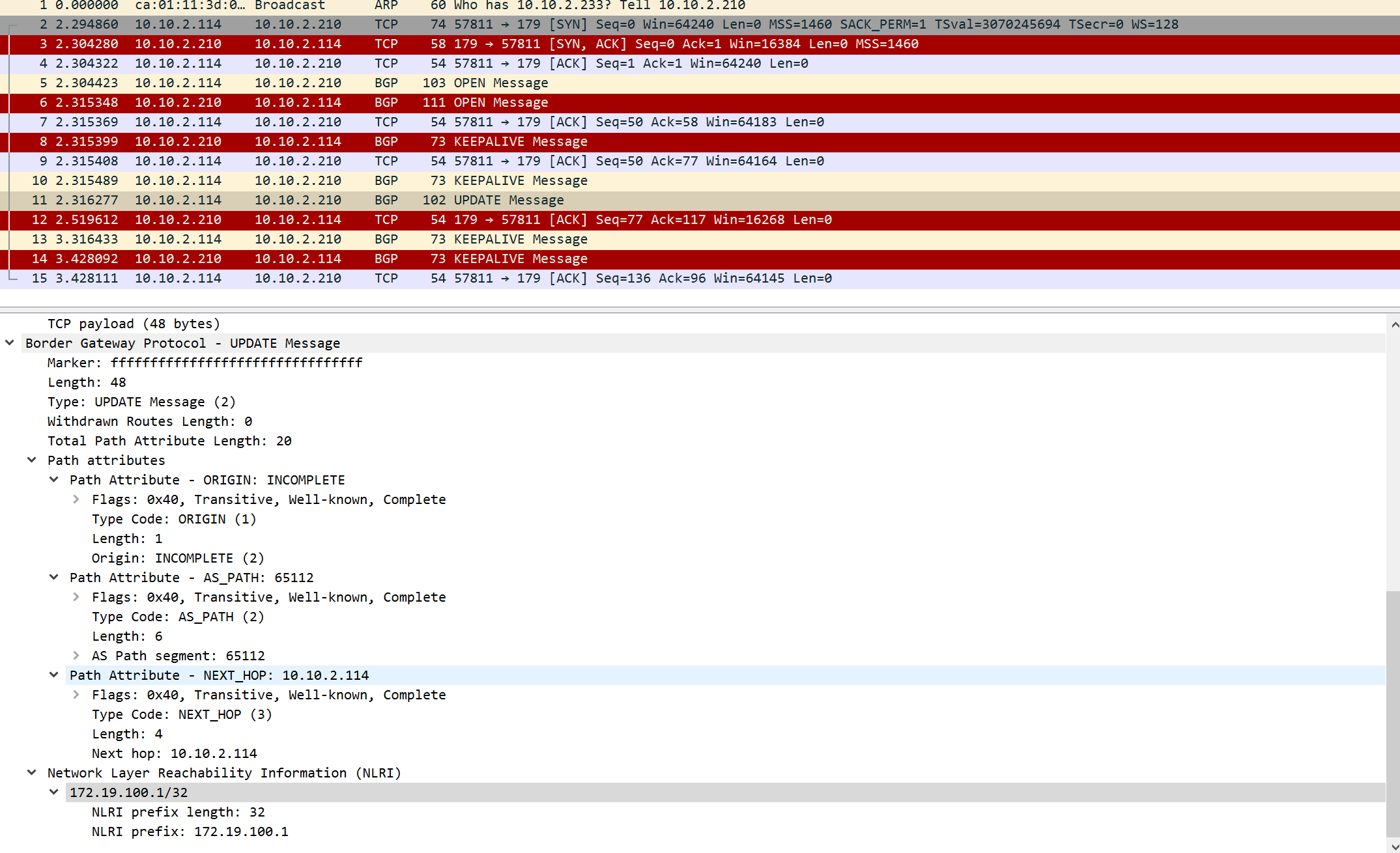Collapse the Border Gateway Protocol UPDATE Message tree
This screenshot has height=853, width=1400.
click(10, 343)
